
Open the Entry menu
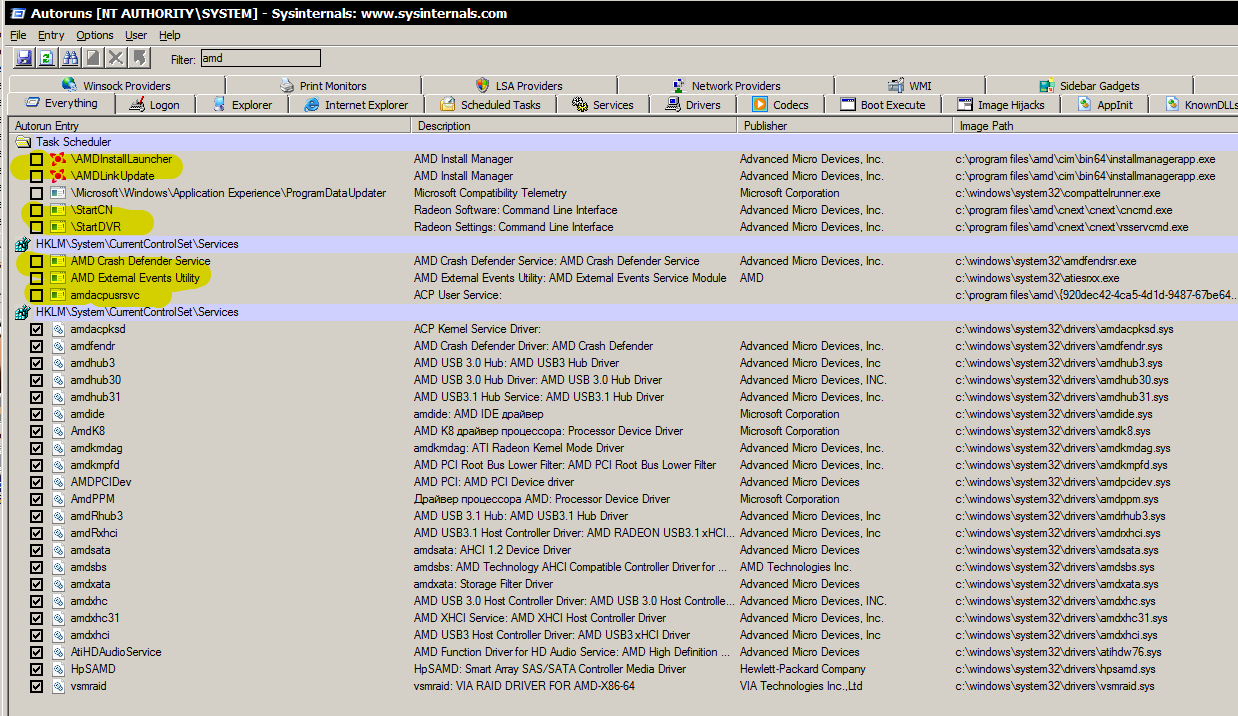51,35
